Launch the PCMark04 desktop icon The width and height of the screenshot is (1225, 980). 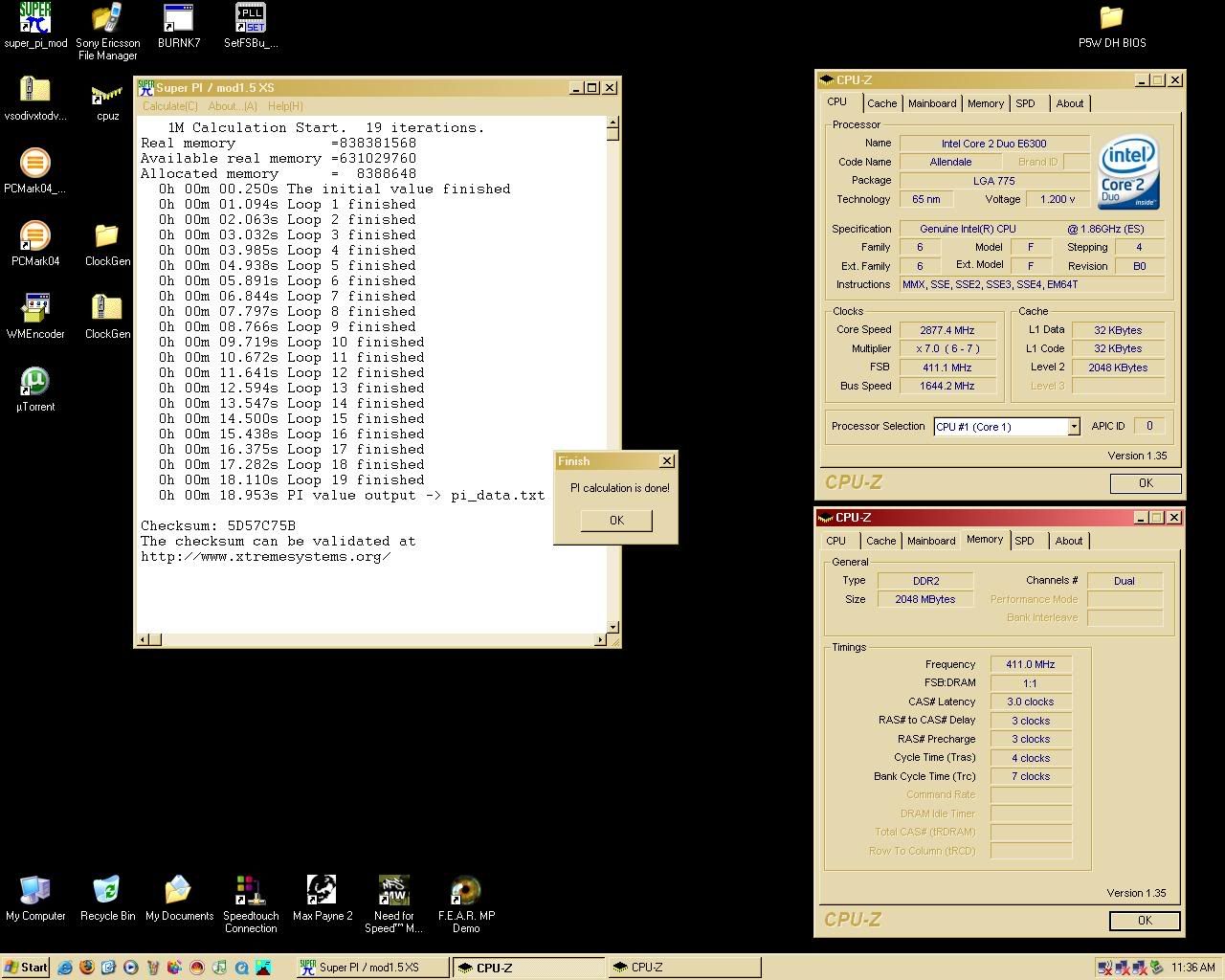click(x=35, y=236)
